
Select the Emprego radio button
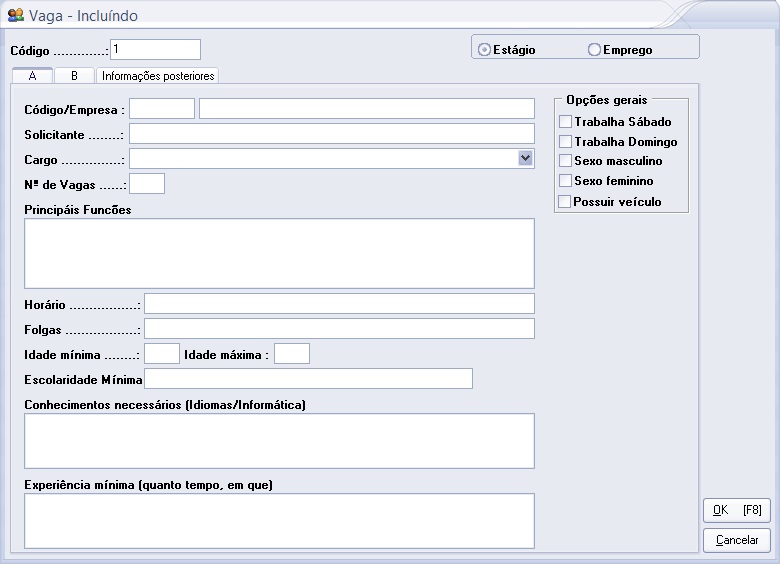(x=595, y=49)
